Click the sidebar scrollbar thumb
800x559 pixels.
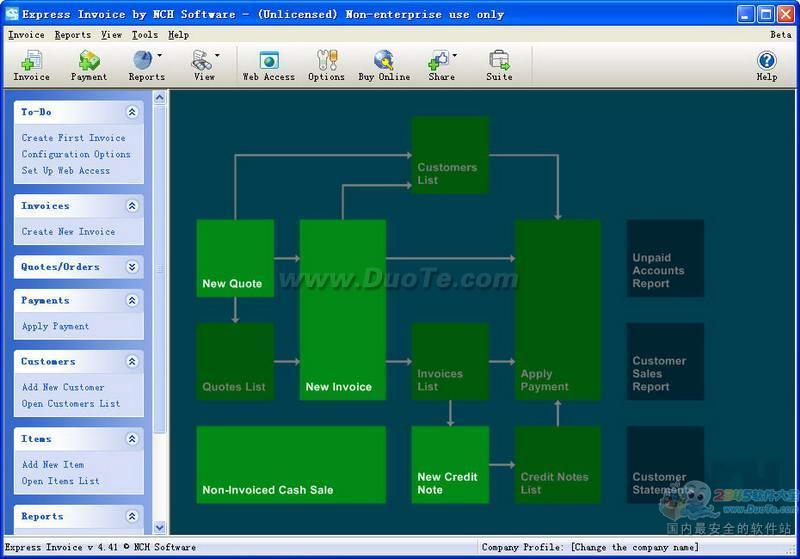(x=160, y=269)
